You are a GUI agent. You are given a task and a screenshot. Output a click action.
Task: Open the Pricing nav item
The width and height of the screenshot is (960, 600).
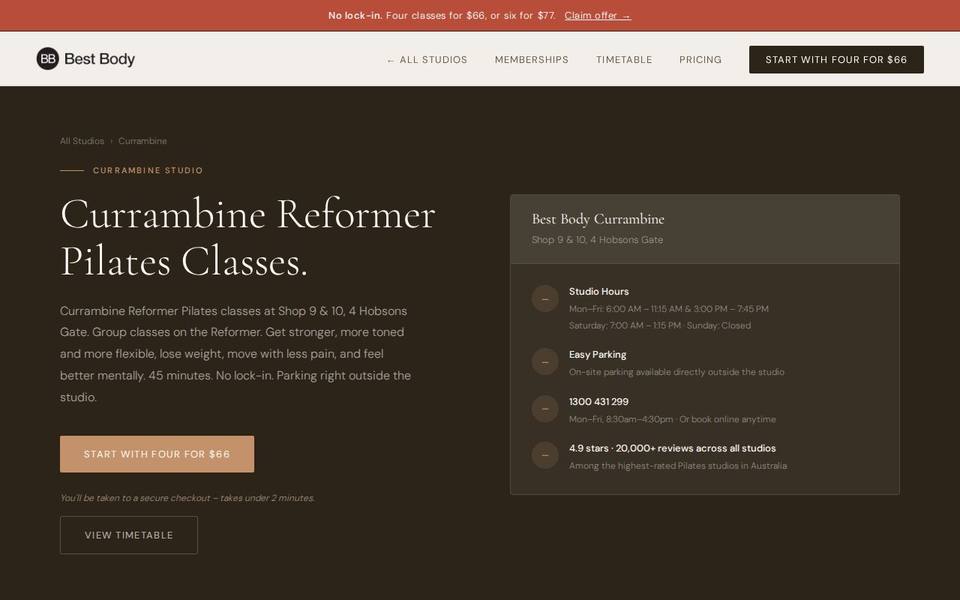point(700,59)
